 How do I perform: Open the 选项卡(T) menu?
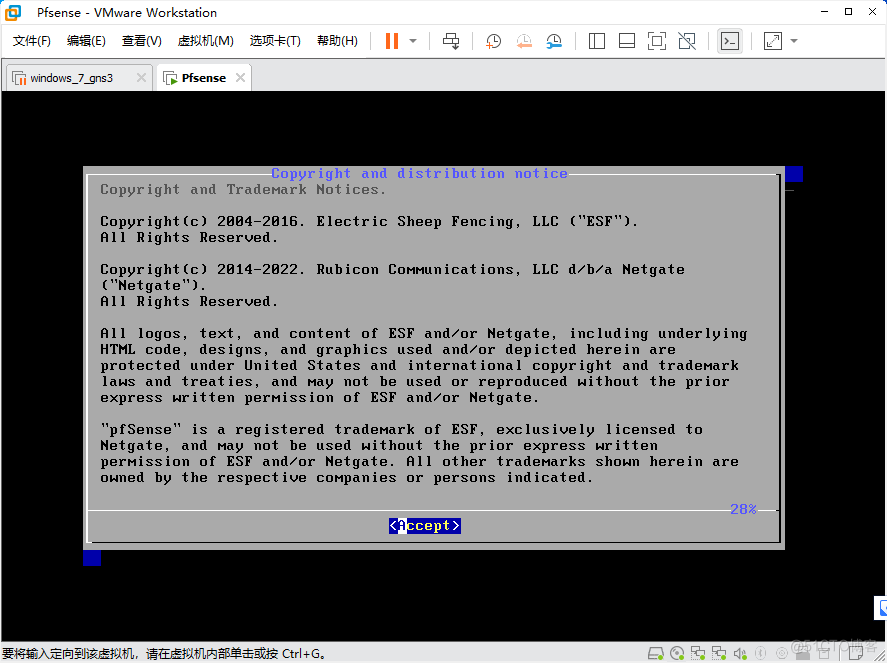point(275,41)
